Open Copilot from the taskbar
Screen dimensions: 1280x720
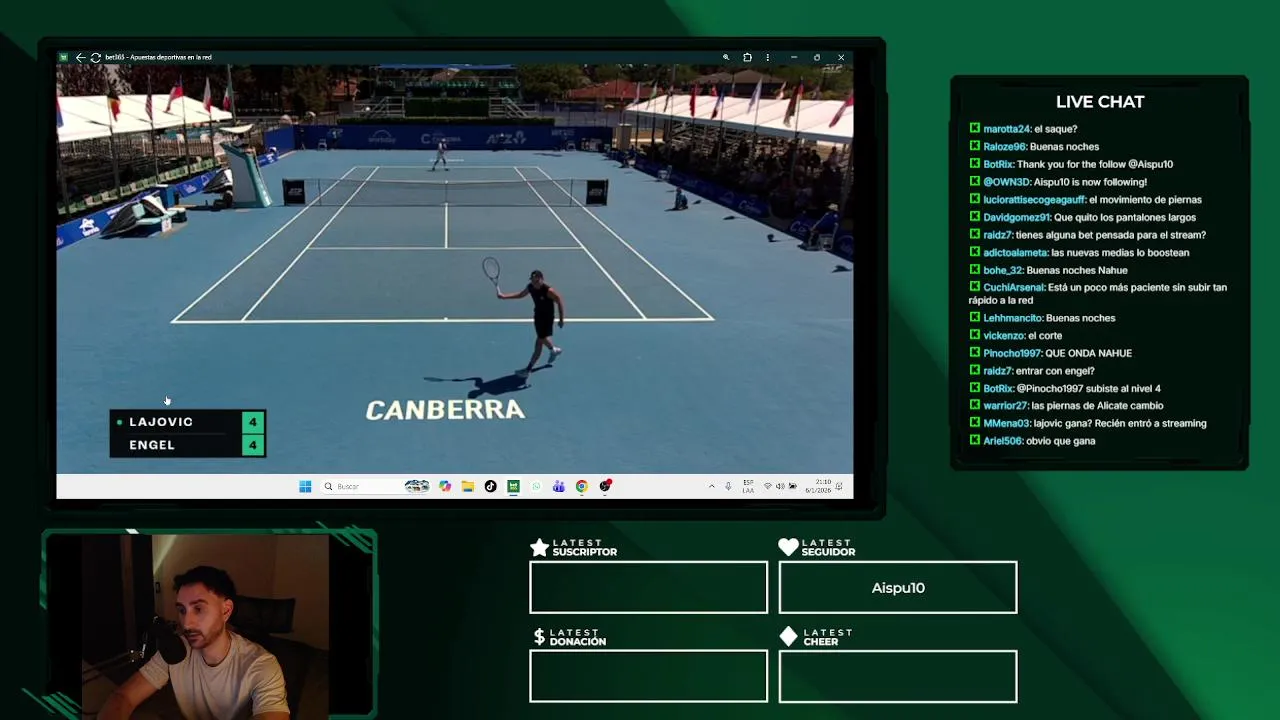[x=445, y=486]
